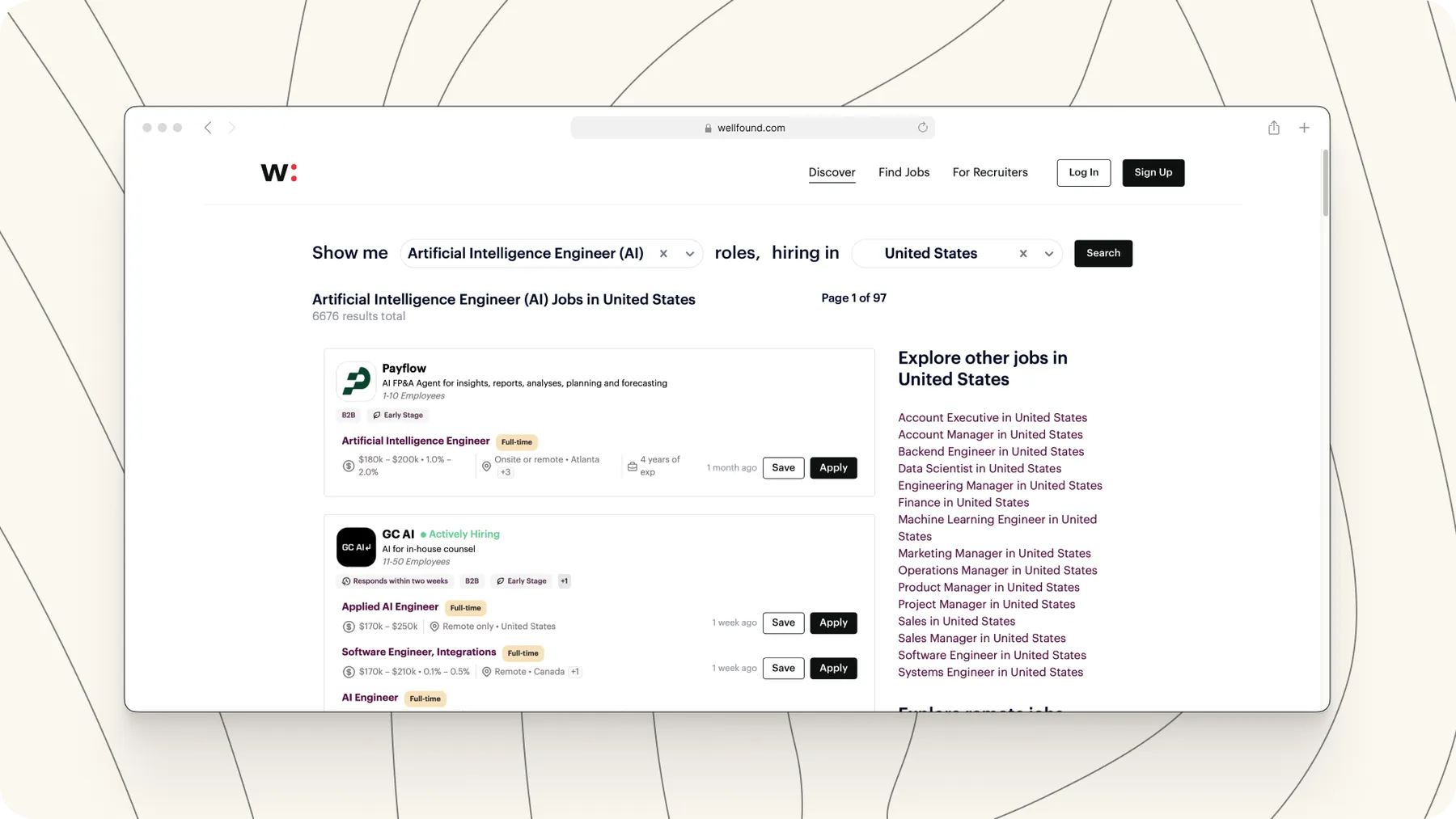Open the Payflow company name link

(404, 368)
